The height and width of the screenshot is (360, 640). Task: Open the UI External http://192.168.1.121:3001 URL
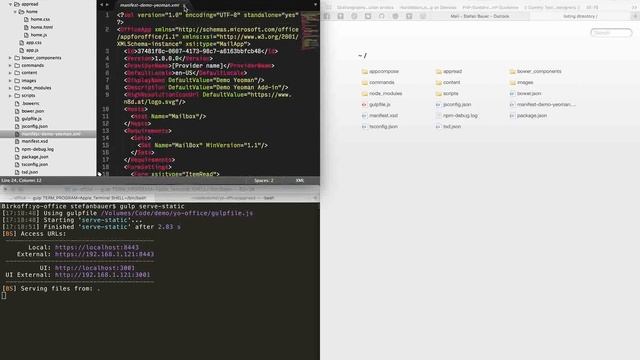[x=102, y=275]
